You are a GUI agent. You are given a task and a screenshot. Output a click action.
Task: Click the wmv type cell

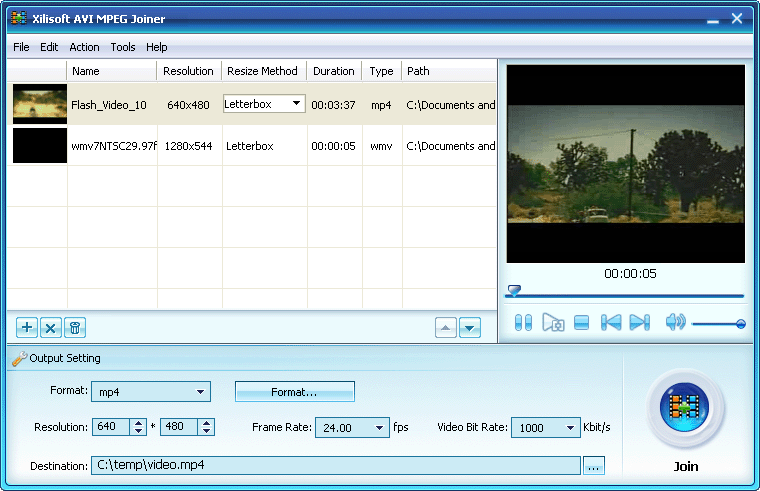click(x=381, y=146)
